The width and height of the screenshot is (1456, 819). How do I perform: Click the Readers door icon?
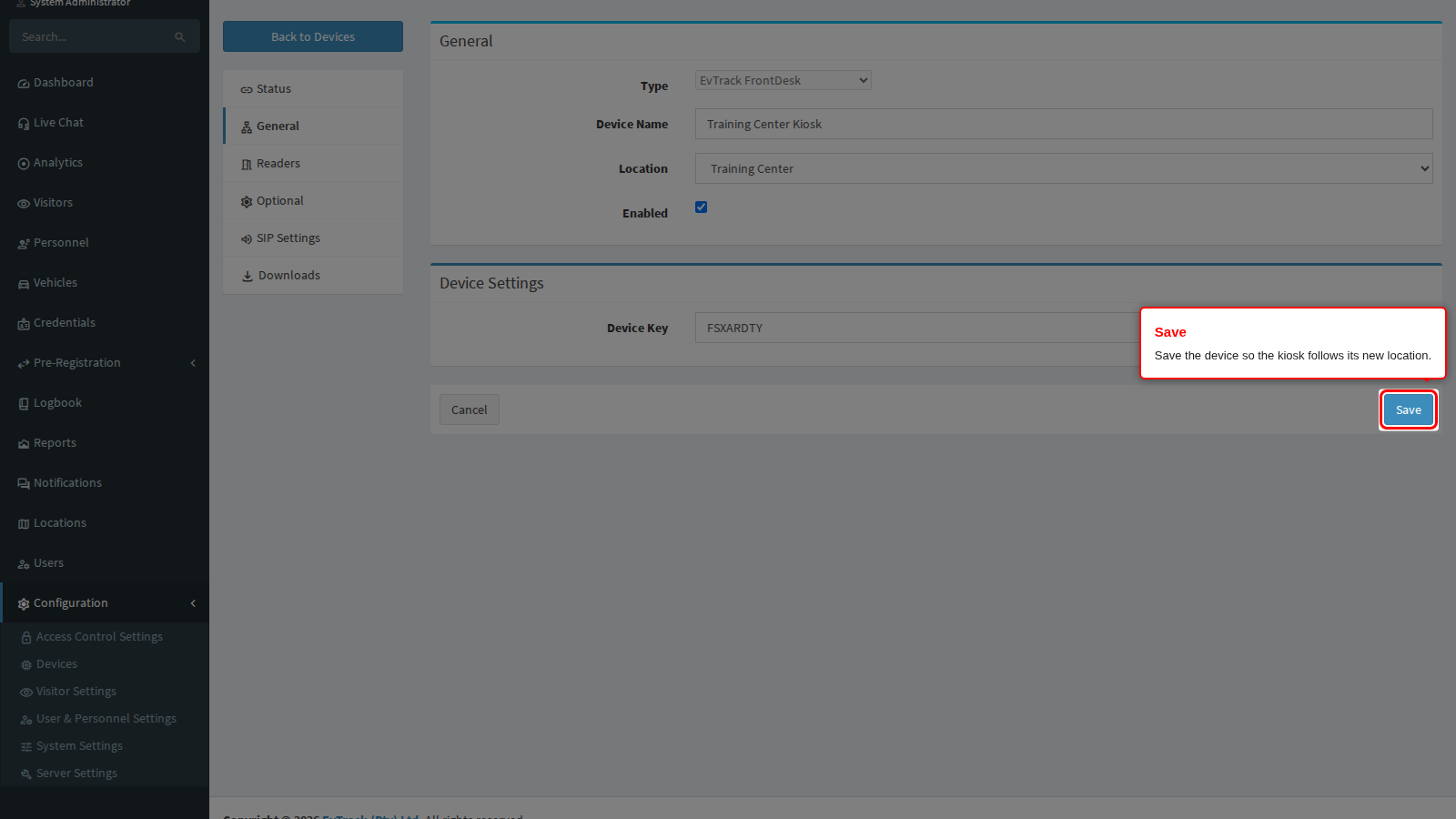[247, 164]
